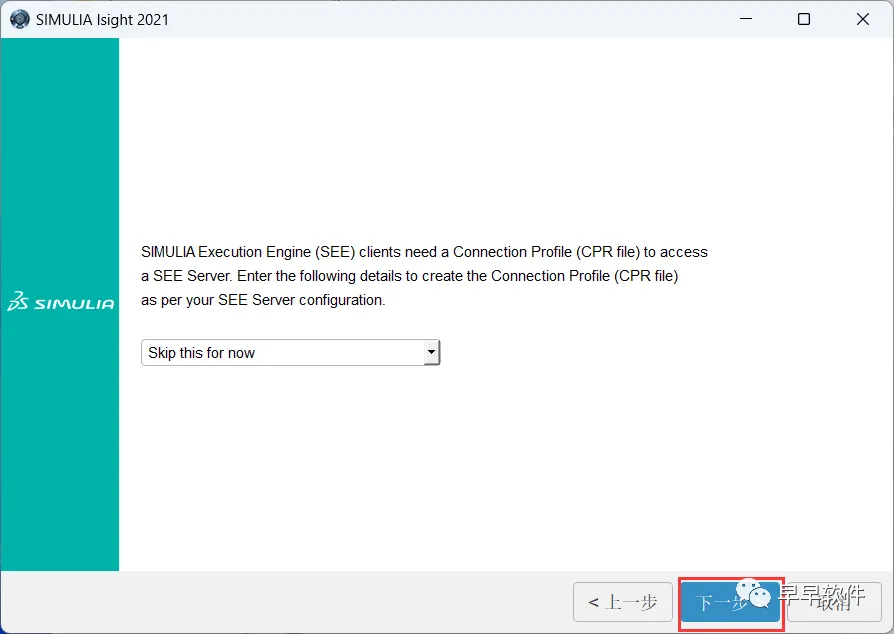Cancel the installer with 取消 button
Viewport: 894px width, 634px height.
[x=834, y=602]
